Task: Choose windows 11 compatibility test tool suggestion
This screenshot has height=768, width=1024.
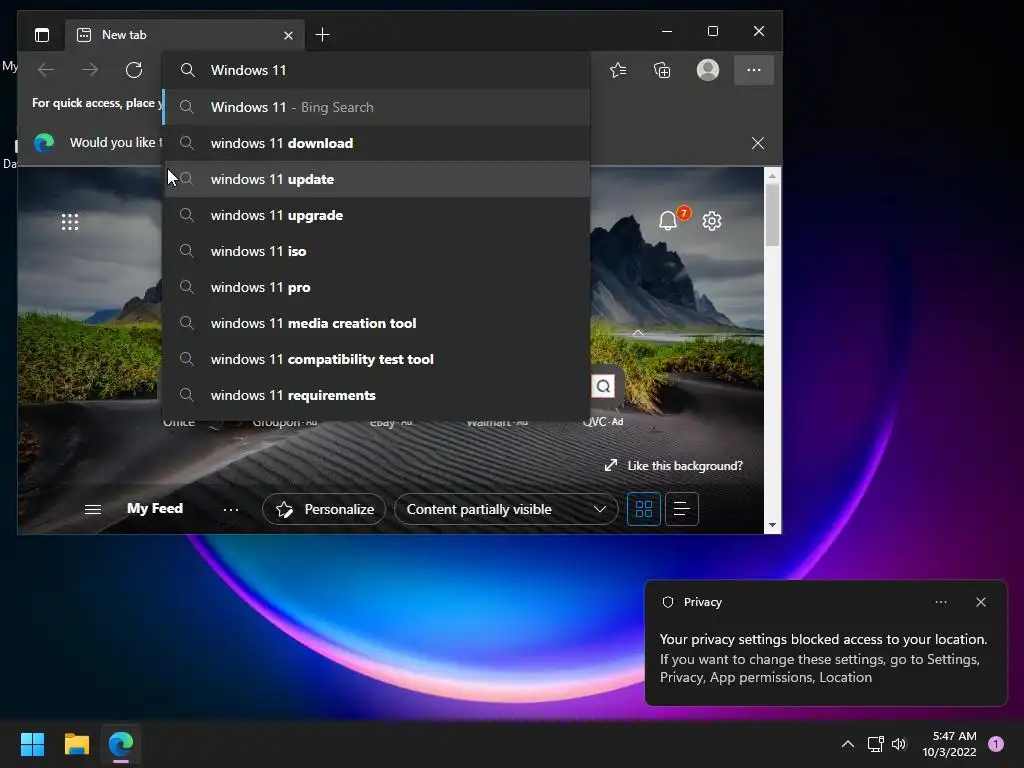Action: pos(376,359)
